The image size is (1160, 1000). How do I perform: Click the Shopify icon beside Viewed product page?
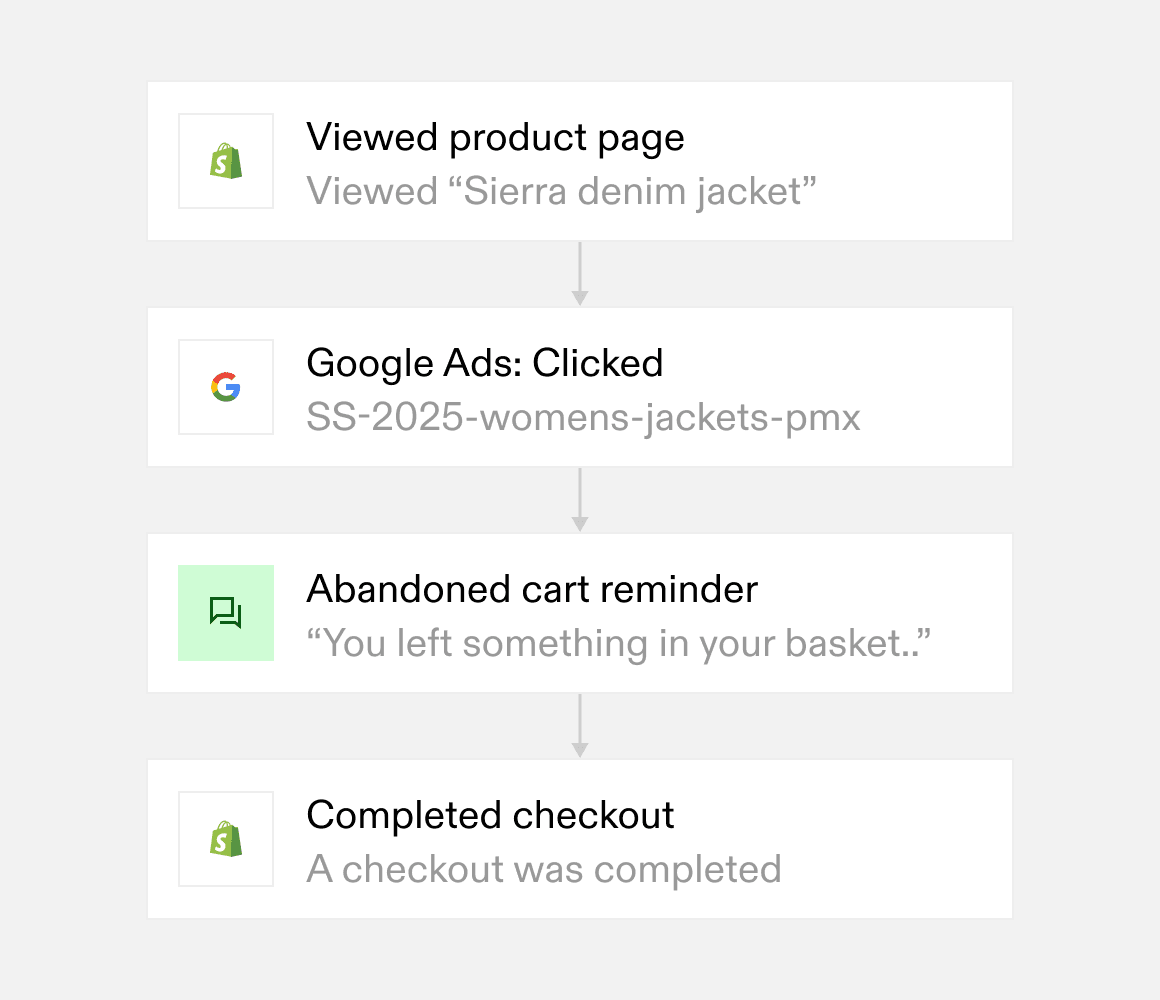coord(226,161)
